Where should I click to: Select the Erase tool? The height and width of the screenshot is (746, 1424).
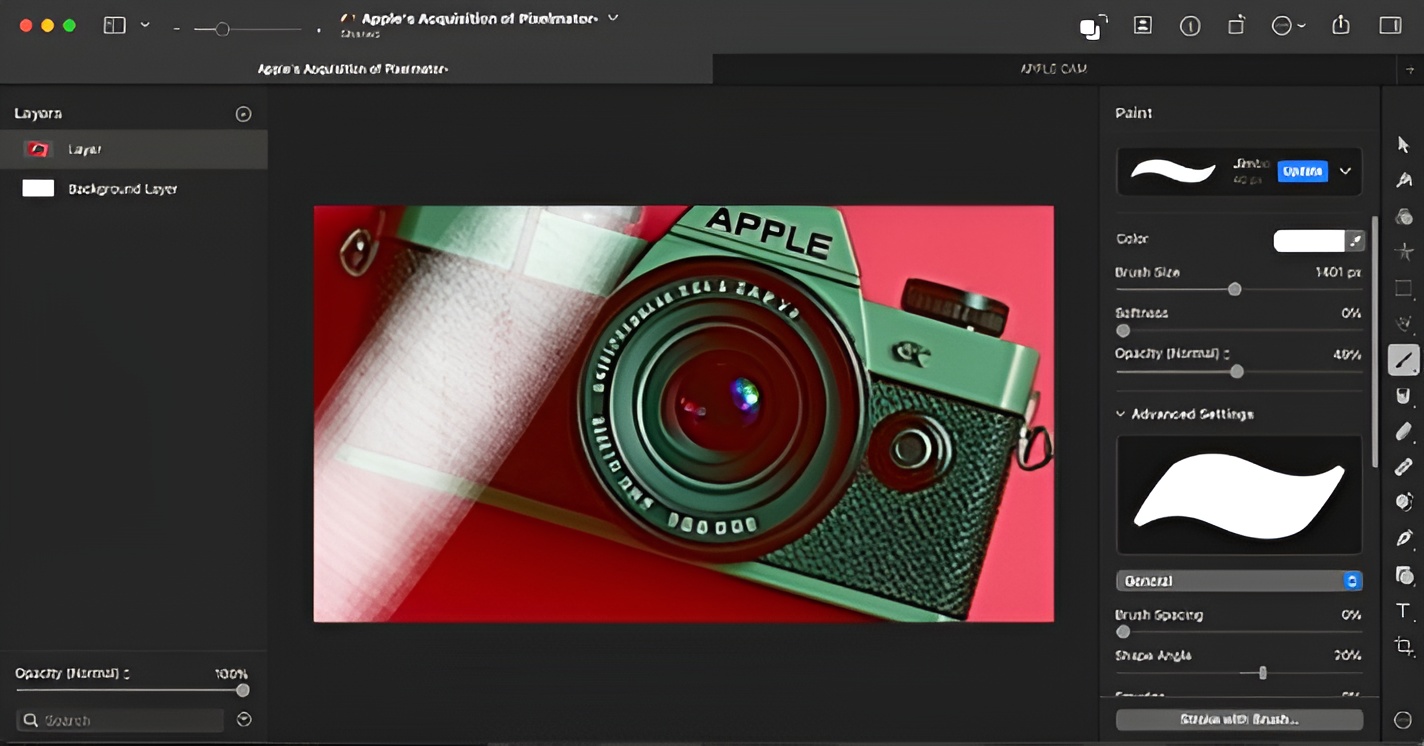click(x=1403, y=432)
